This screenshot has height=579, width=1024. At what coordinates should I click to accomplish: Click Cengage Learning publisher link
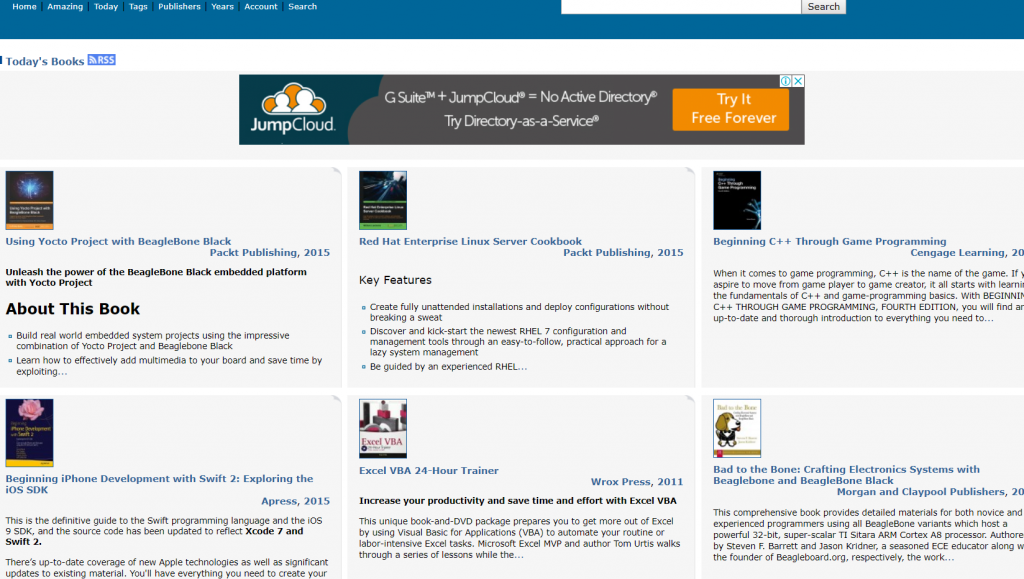(x=967, y=253)
